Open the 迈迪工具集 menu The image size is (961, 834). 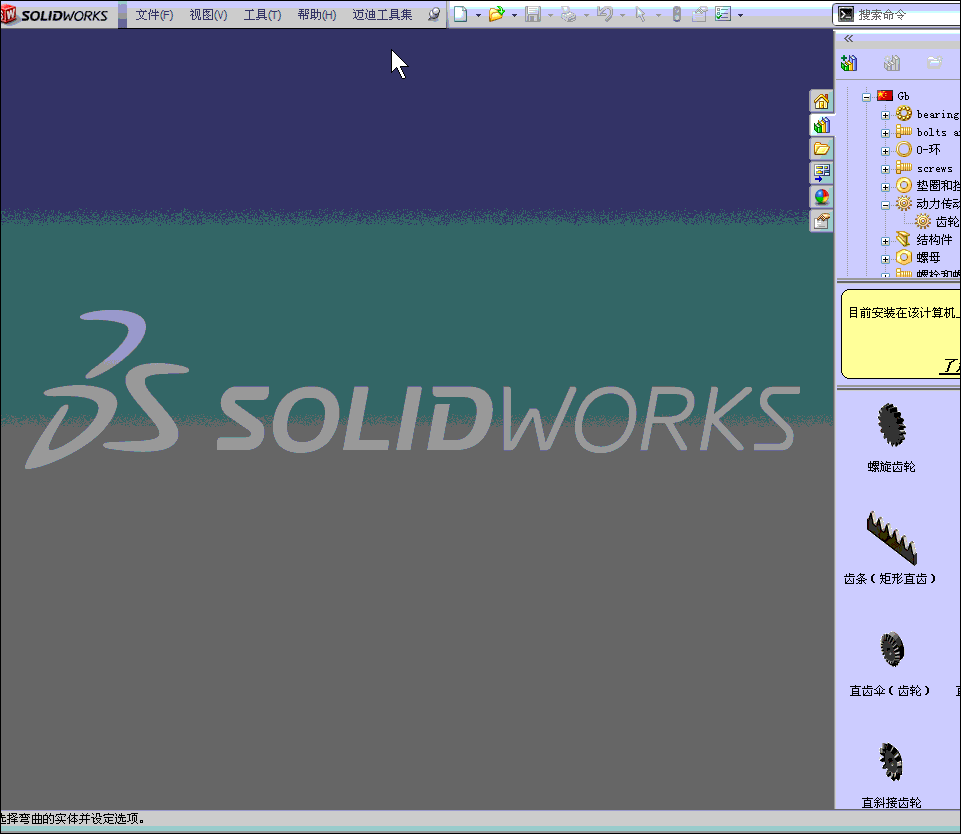(382, 15)
